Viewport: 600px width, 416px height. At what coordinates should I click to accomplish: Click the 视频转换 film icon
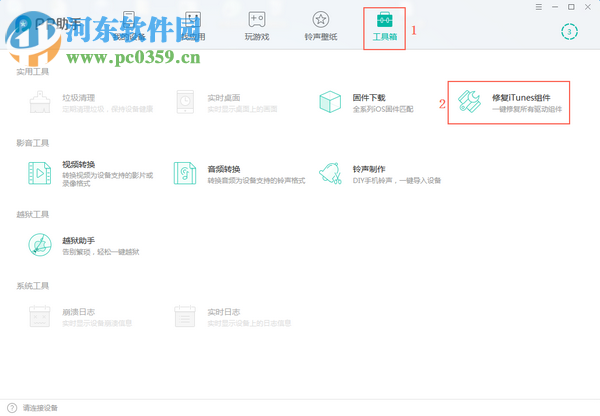pyautogui.click(x=40, y=173)
